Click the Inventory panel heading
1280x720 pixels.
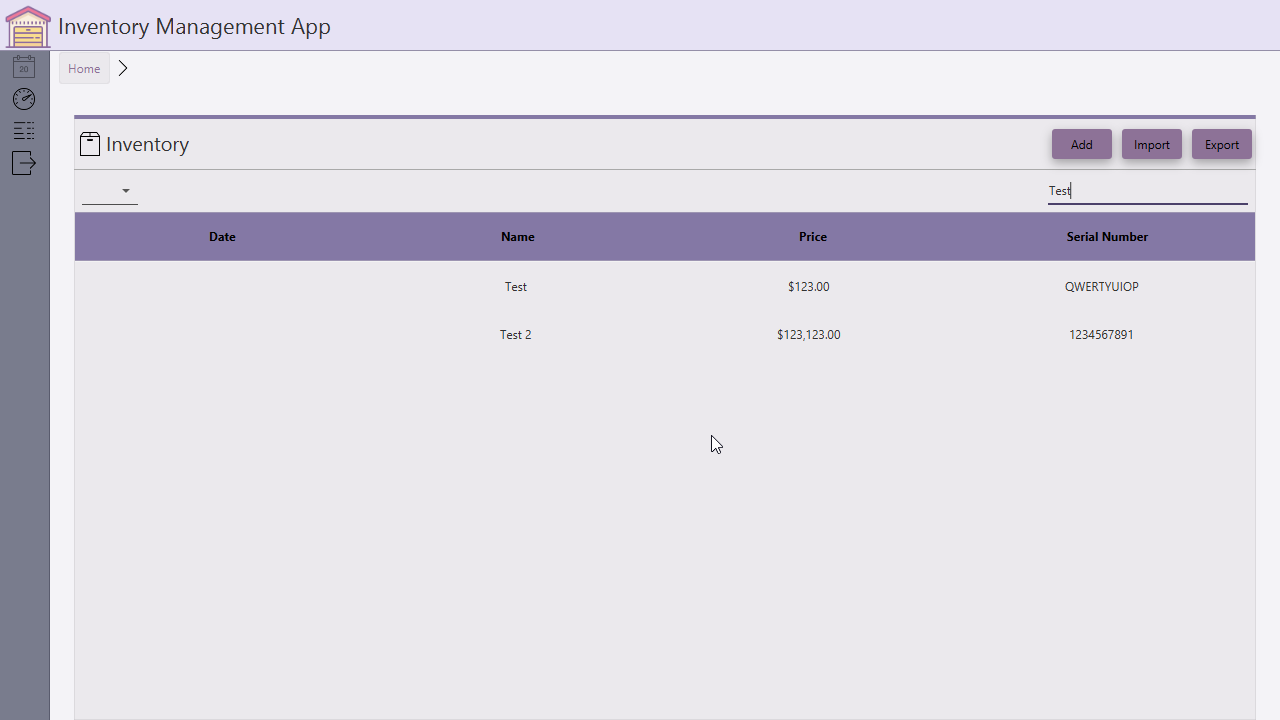pos(147,144)
